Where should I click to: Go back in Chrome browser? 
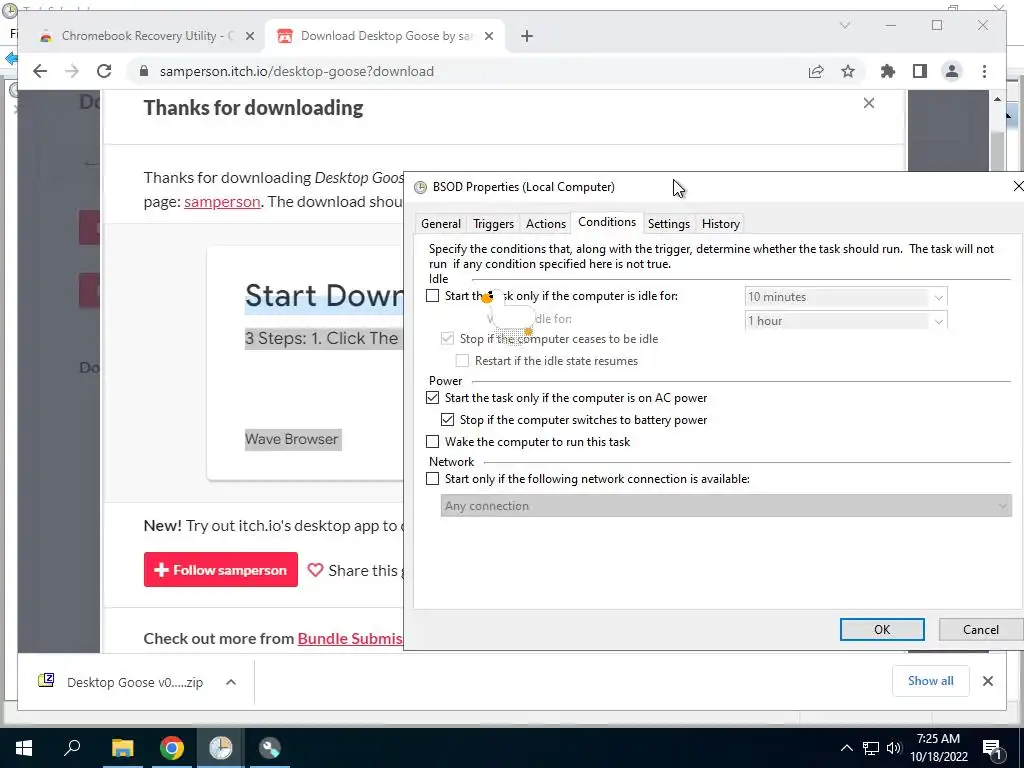tap(40, 71)
